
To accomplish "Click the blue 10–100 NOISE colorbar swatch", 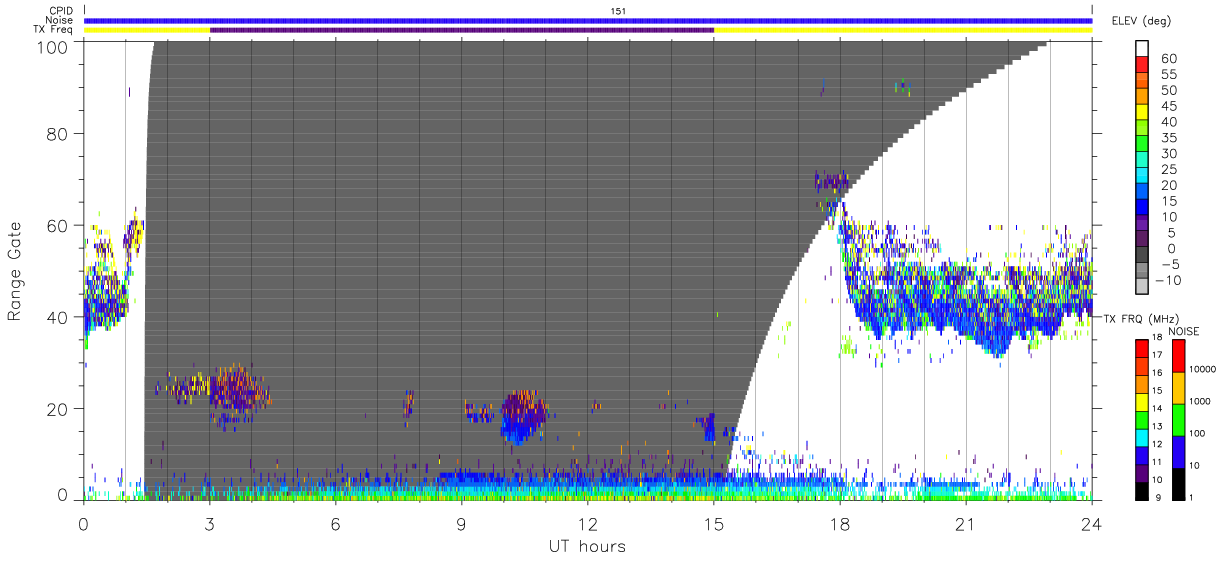I will (x=1178, y=451).
